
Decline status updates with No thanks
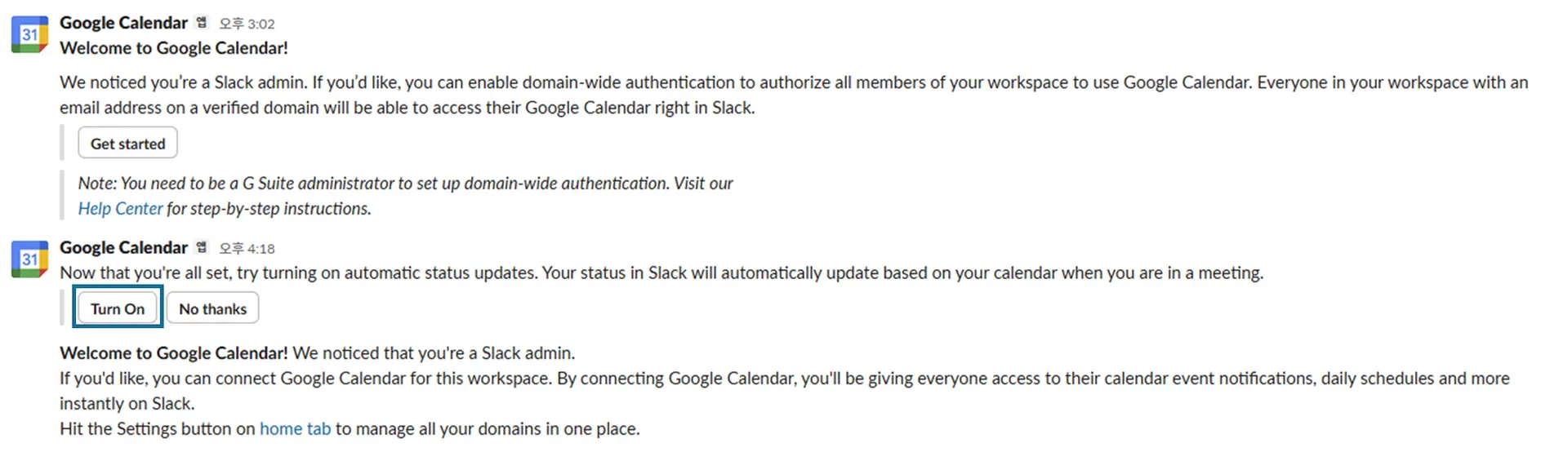pos(212,308)
